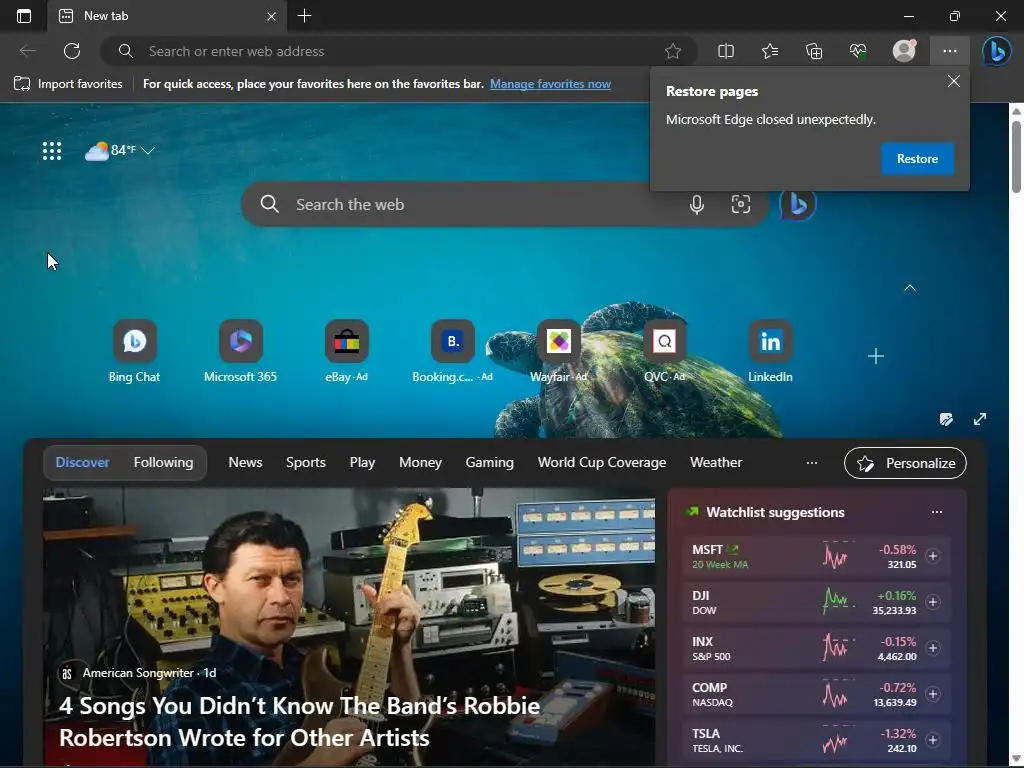Add this page to favorites star
Image resolution: width=1024 pixels, height=768 pixels.
pyautogui.click(x=673, y=51)
